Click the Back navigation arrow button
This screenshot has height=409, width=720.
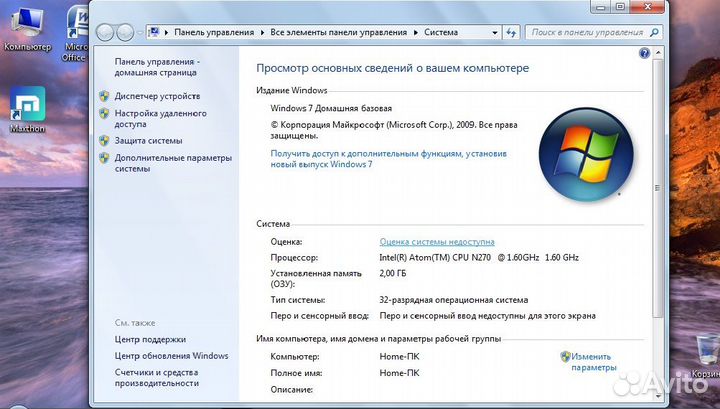click(x=105, y=33)
